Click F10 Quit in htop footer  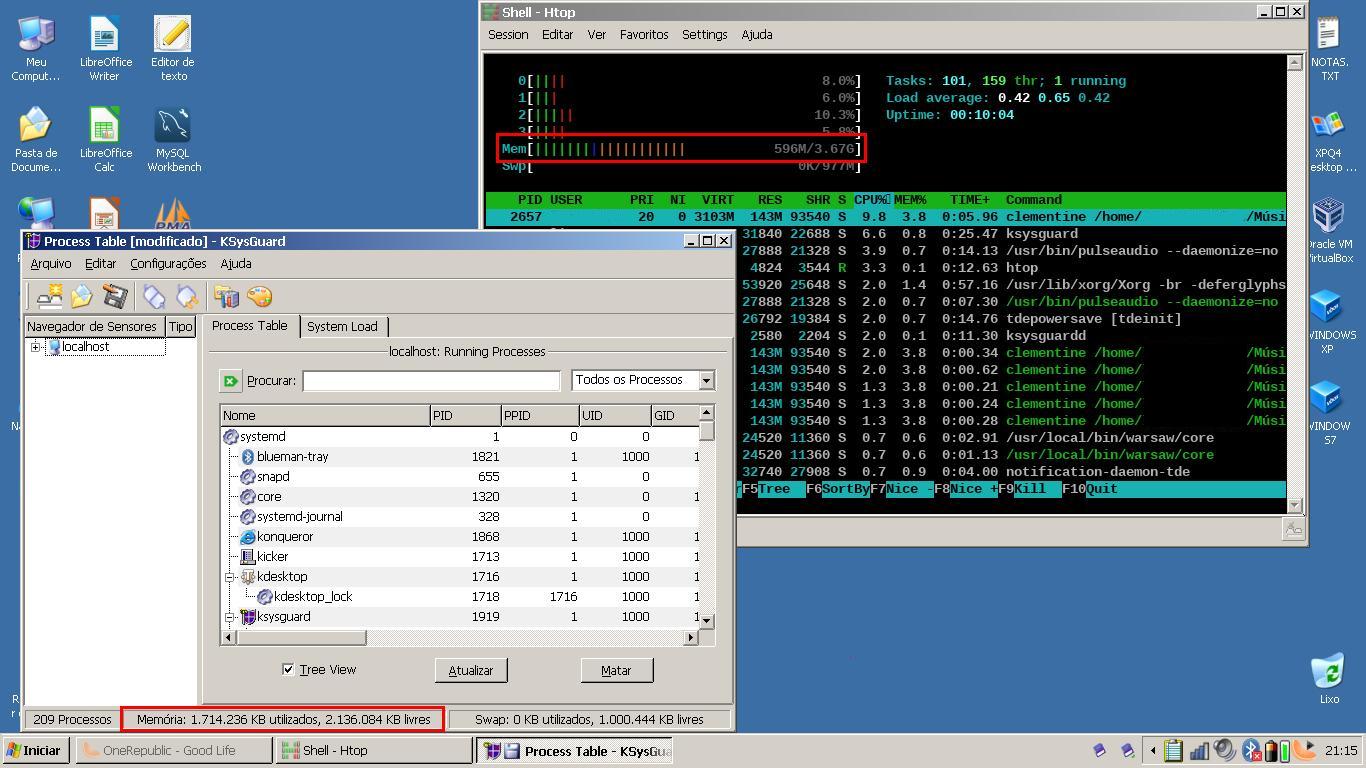pyautogui.click(x=1090, y=489)
